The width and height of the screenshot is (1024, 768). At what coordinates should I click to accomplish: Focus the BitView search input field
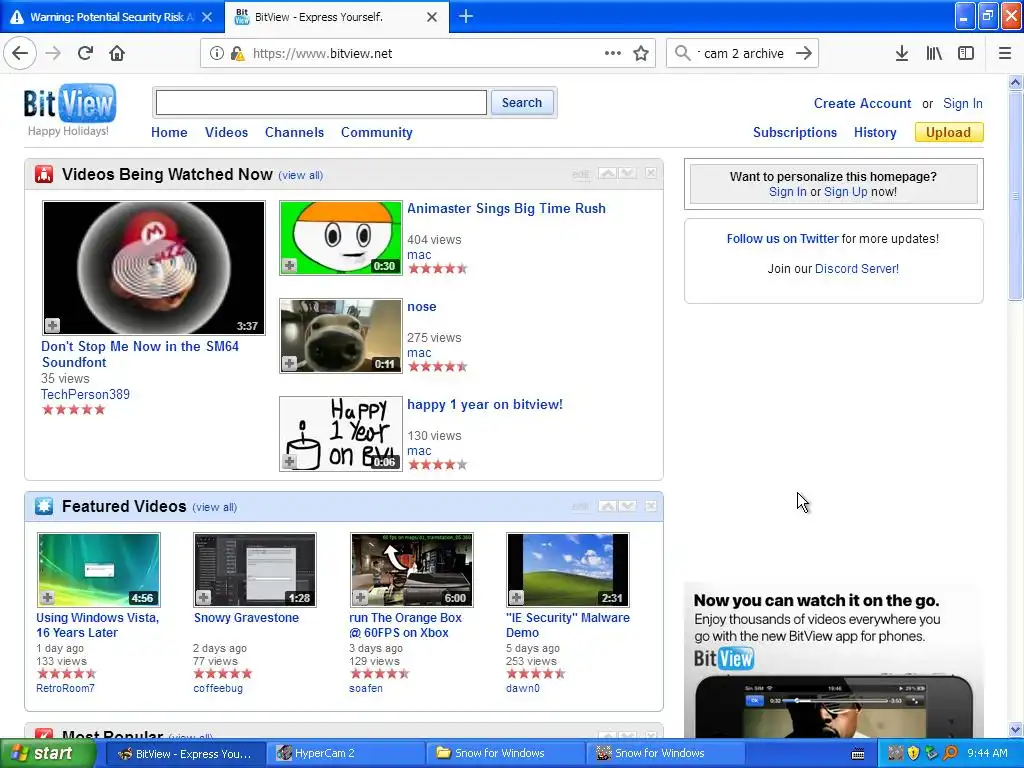click(x=321, y=103)
